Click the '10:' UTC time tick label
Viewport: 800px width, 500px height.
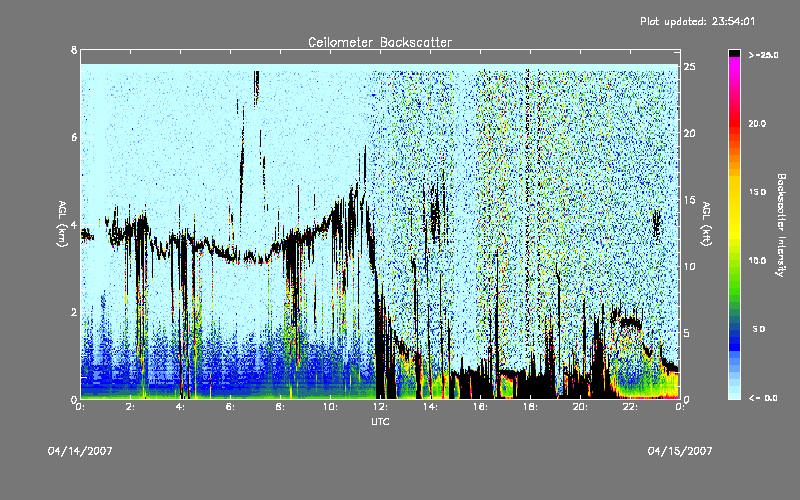coord(330,407)
